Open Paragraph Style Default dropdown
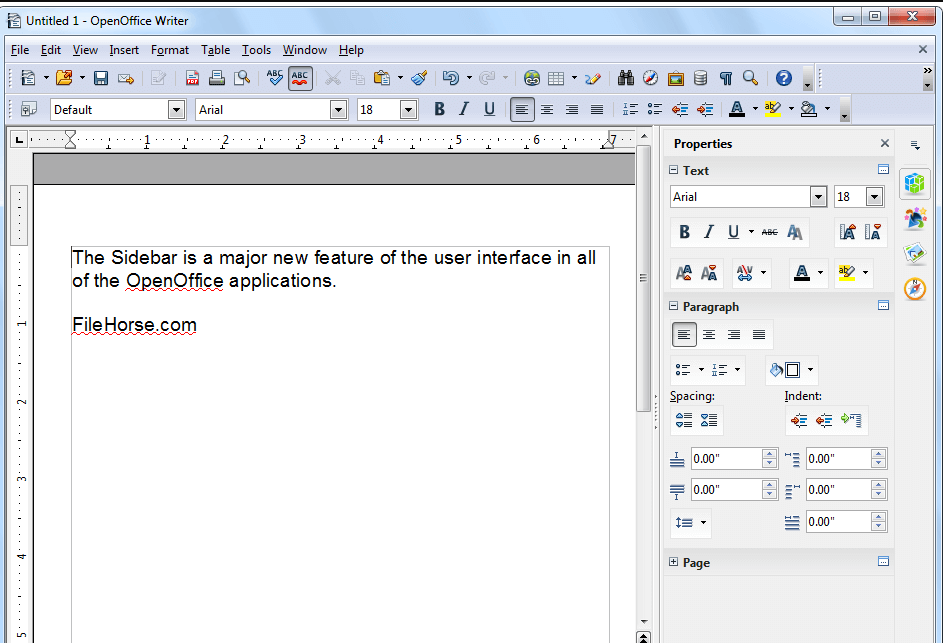This screenshot has width=943, height=643. pyautogui.click(x=176, y=109)
